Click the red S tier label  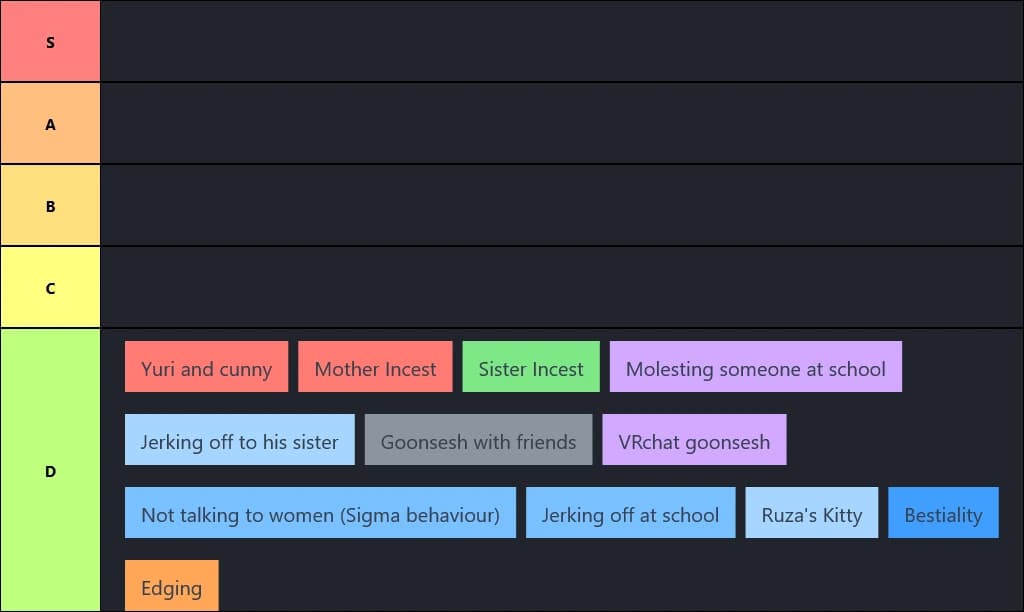point(50,42)
